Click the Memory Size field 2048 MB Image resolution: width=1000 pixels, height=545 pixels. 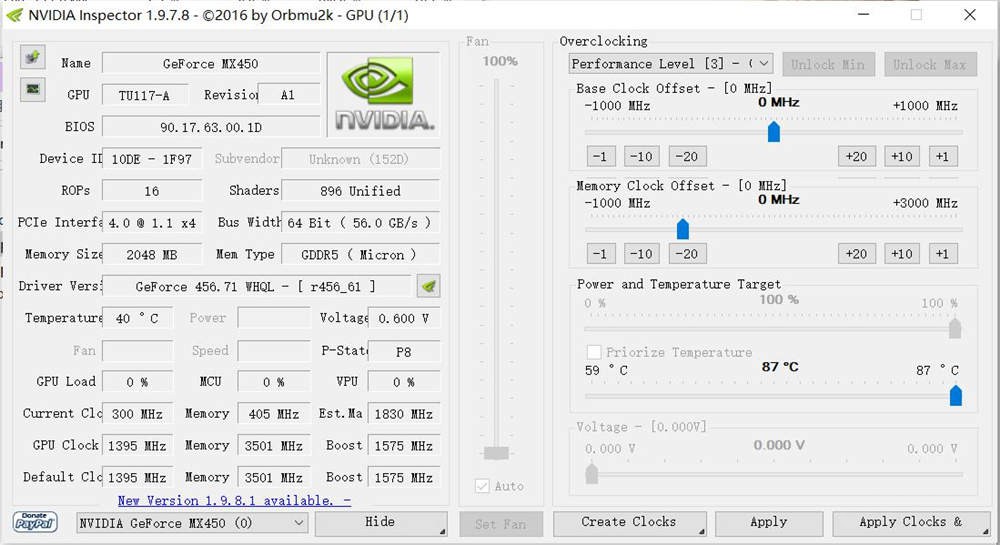pos(152,255)
